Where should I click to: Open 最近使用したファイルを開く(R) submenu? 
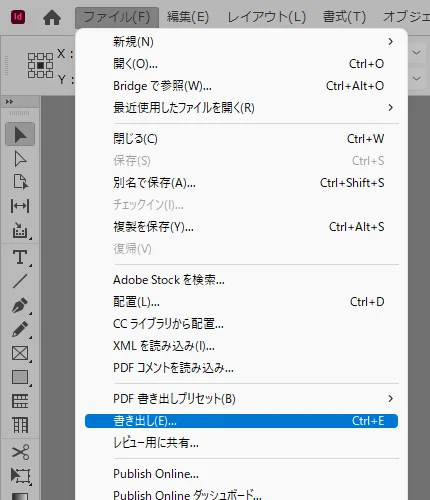pos(241,108)
